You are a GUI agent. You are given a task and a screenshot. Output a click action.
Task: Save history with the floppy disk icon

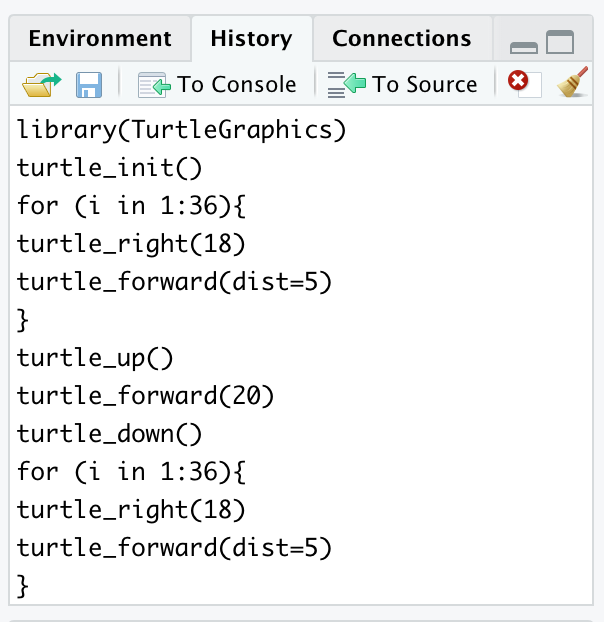coord(88,84)
